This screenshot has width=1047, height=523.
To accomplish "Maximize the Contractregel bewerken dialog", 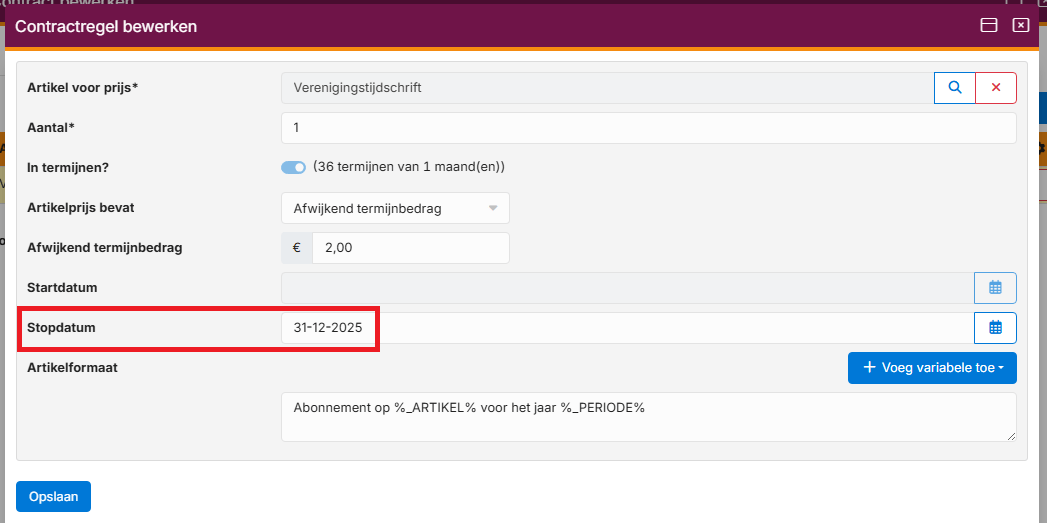I will 989,26.
